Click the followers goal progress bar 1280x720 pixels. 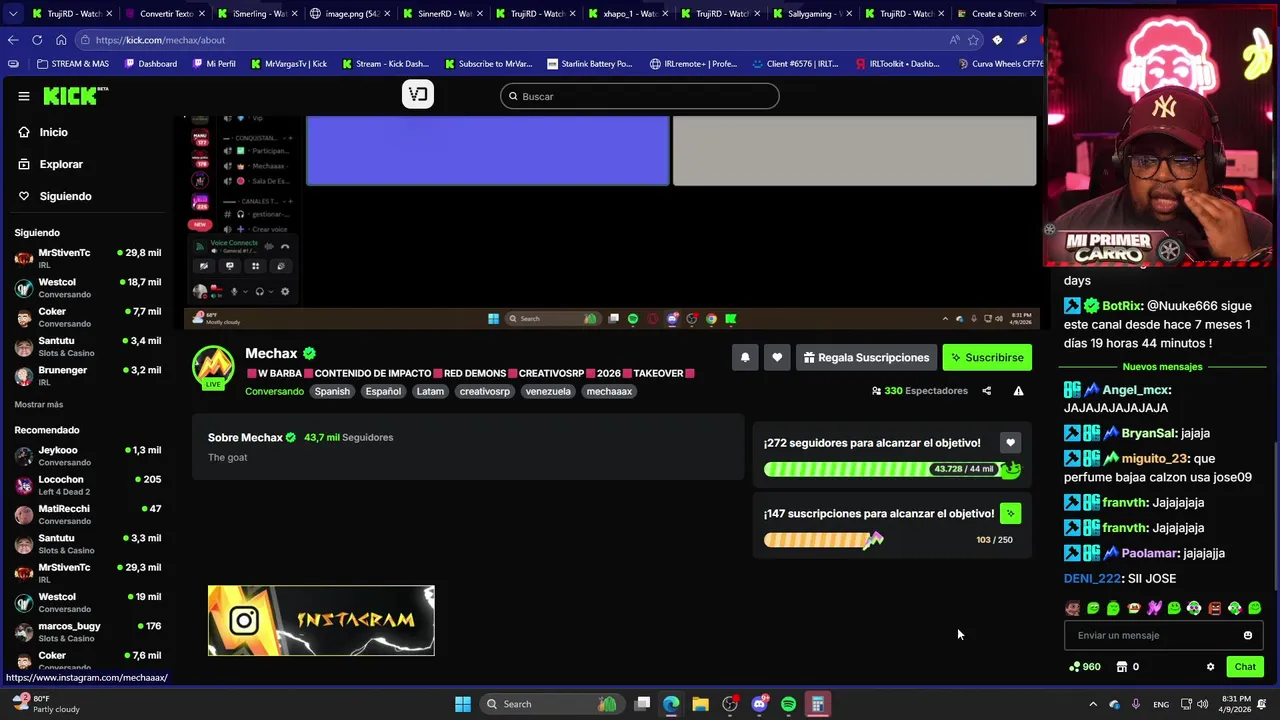892,469
